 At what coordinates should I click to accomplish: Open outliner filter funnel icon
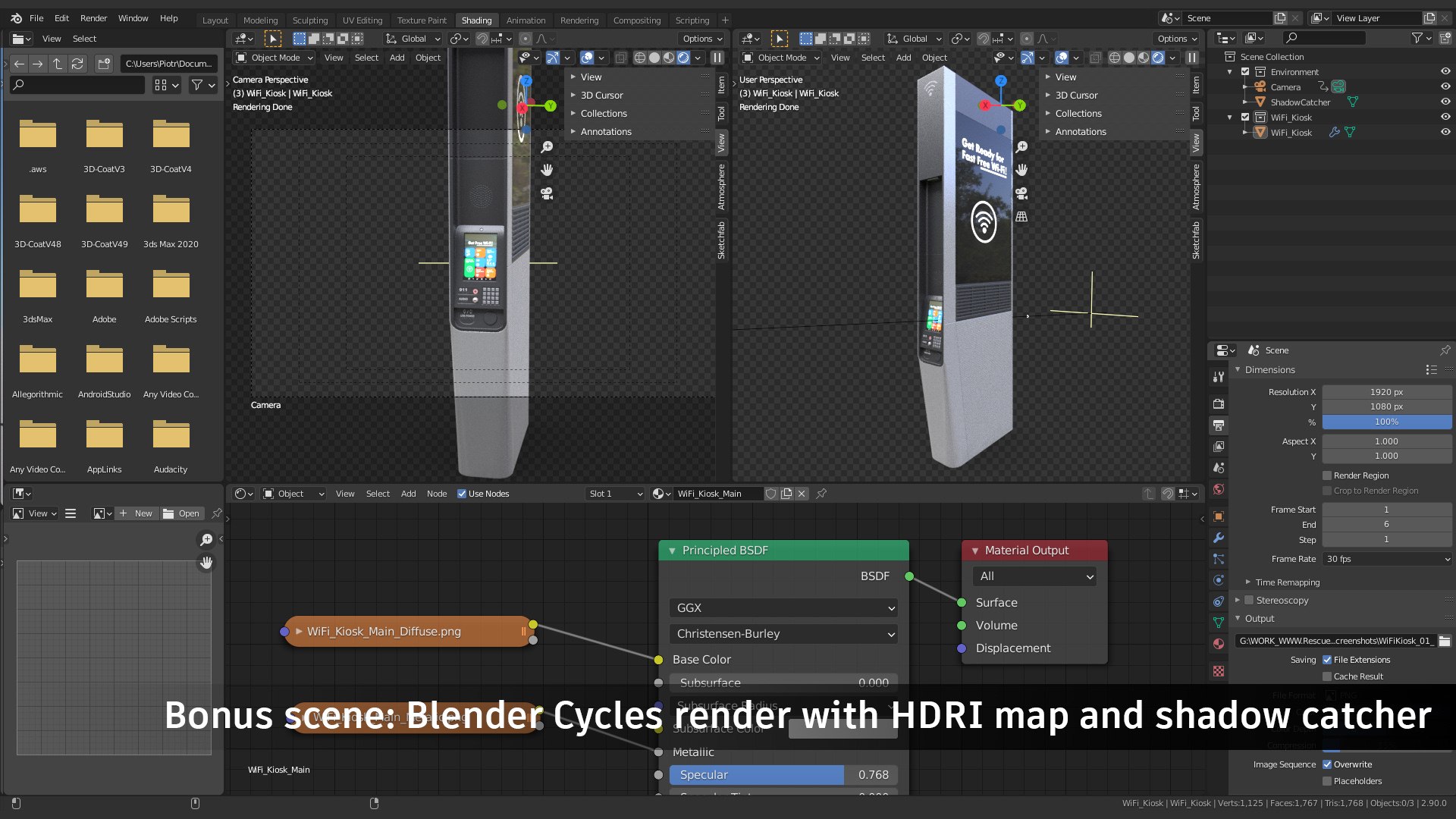[x=1417, y=38]
